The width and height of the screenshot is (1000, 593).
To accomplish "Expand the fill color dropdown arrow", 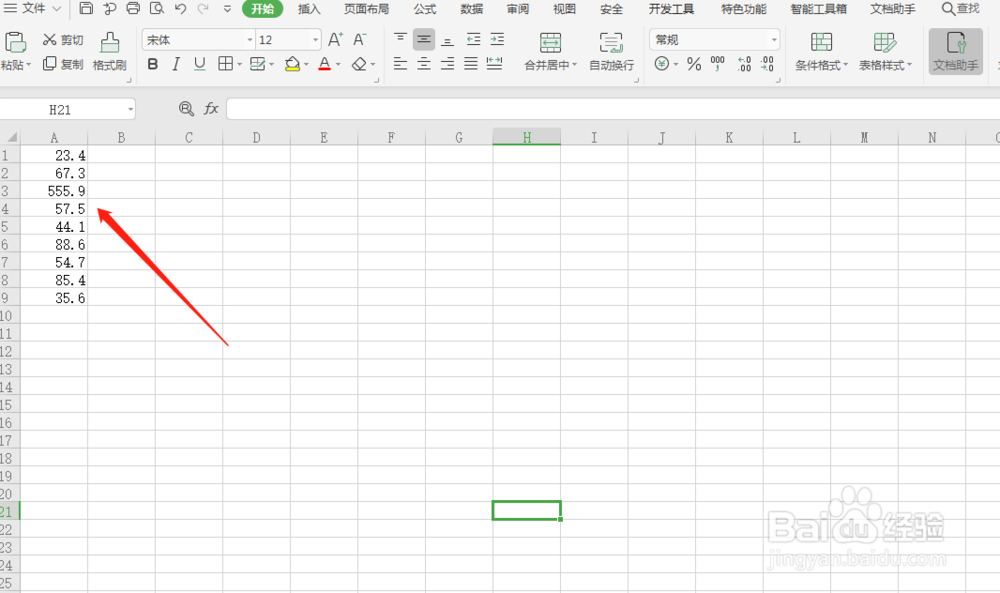I will (x=306, y=64).
